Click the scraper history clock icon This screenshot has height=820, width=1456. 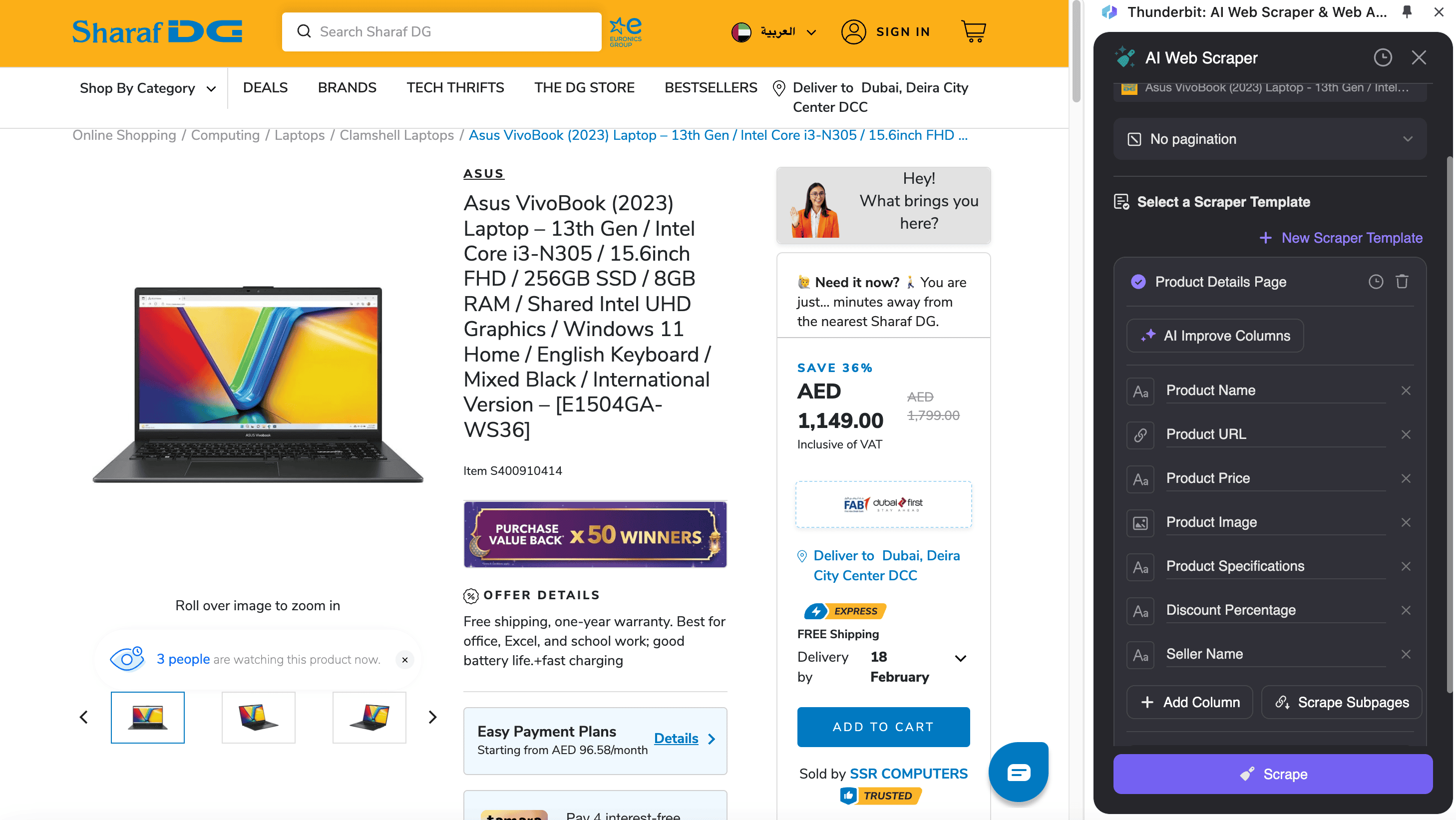1383,57
